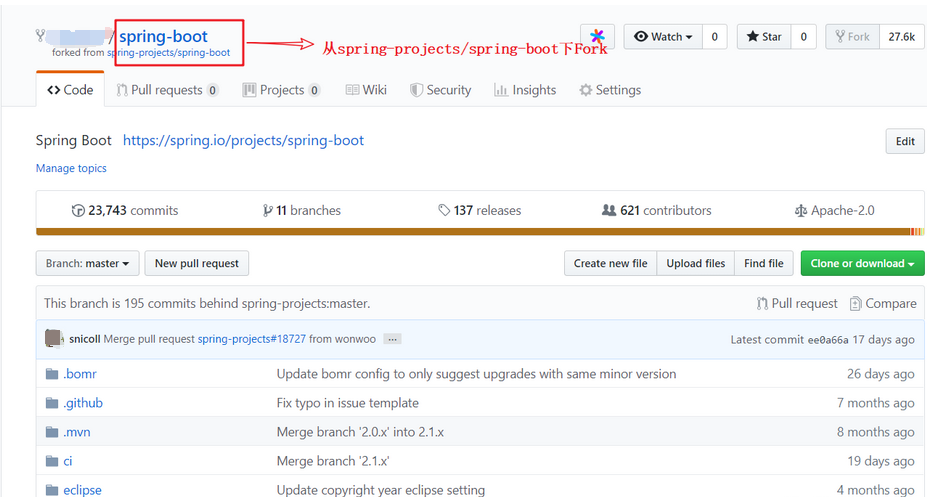
Task: Open the spring.io/projects/spring-boot link
Action: tap(244, 140)
